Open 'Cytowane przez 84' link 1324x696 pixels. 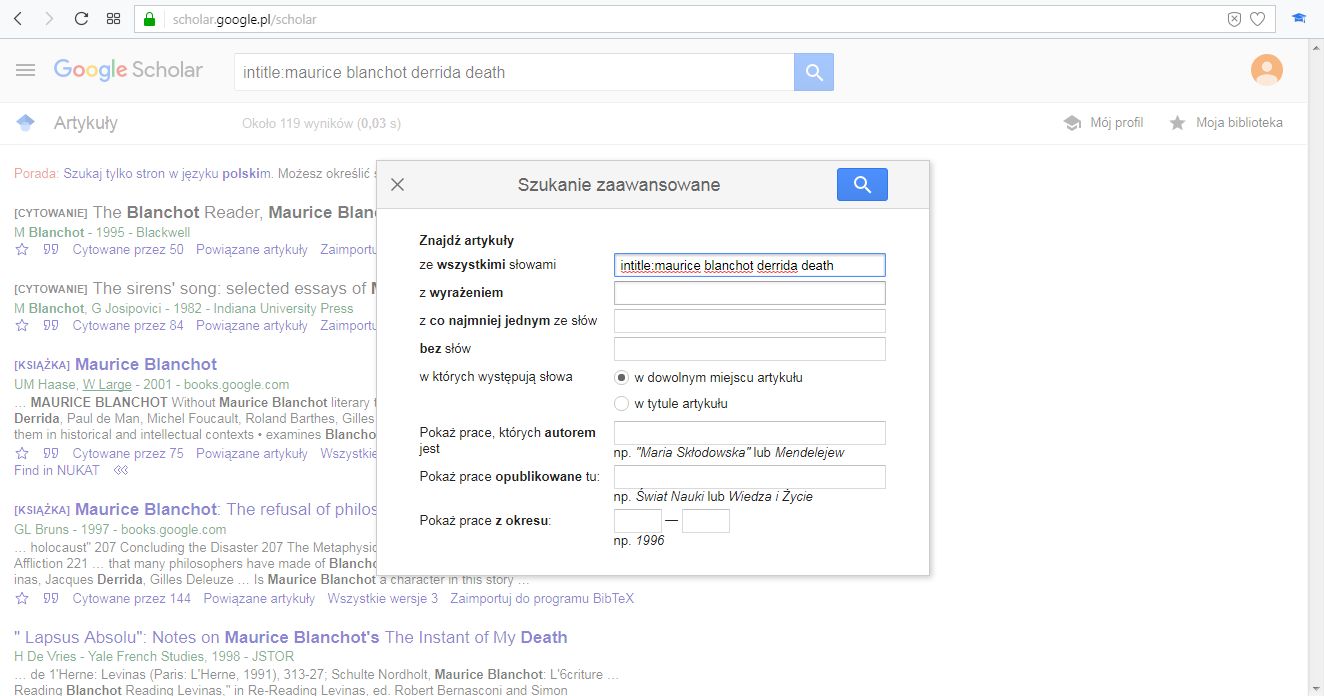[128, 325]
